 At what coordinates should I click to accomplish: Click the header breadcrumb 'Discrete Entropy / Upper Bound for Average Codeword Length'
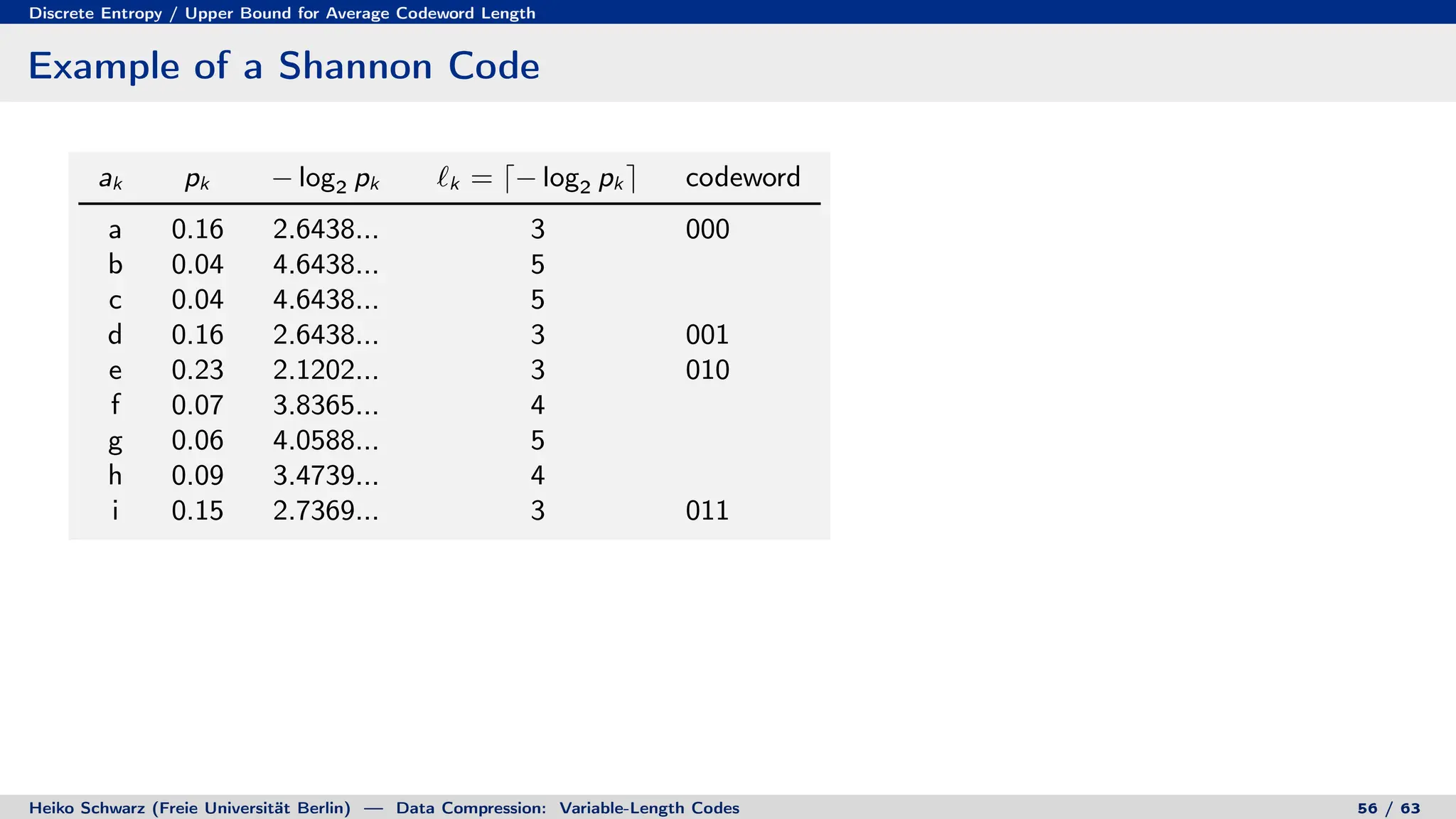click(x=282, y=13)
